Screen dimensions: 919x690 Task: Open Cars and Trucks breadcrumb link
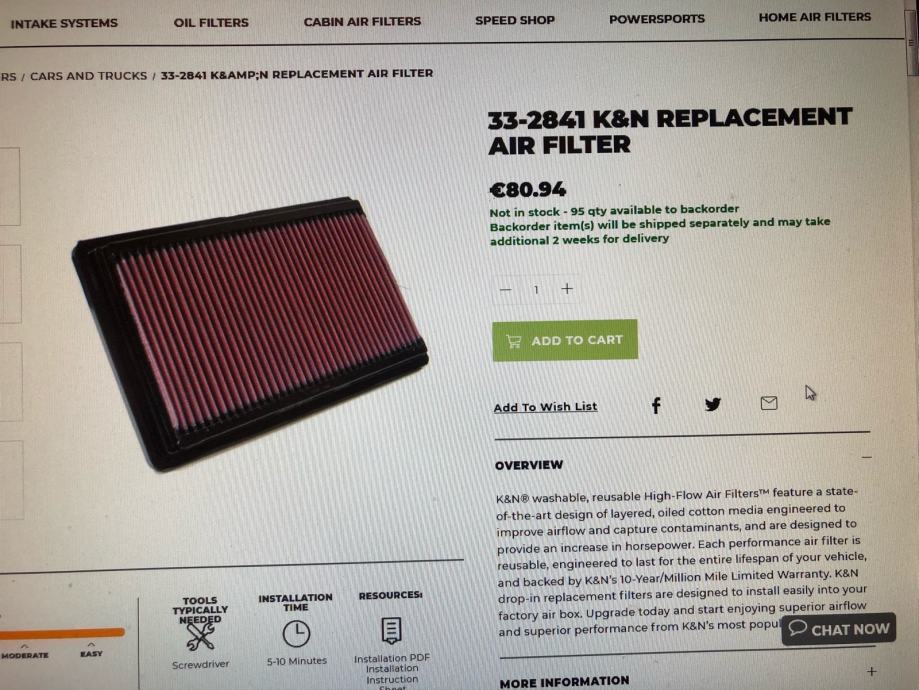pos(89,76)
